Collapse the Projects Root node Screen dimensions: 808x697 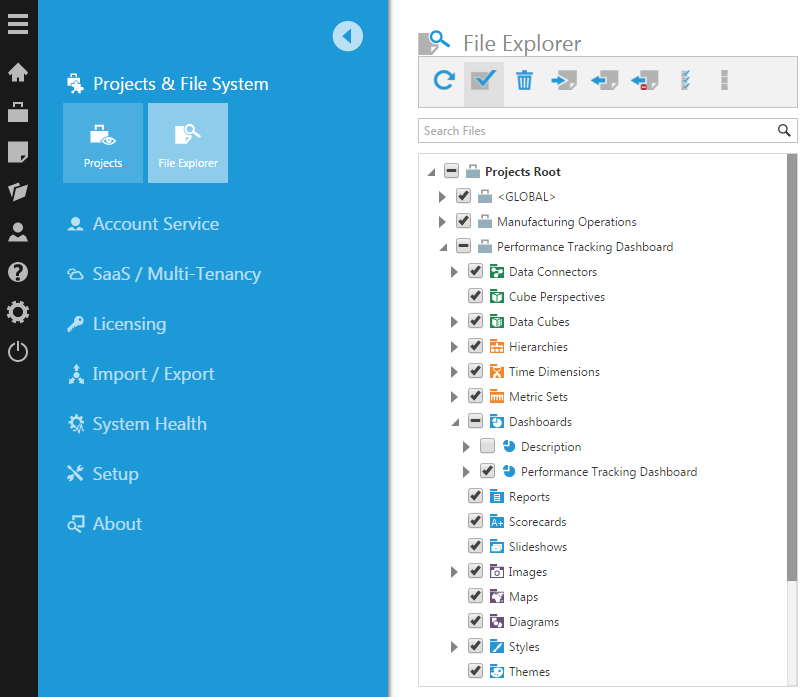[431, 172]
